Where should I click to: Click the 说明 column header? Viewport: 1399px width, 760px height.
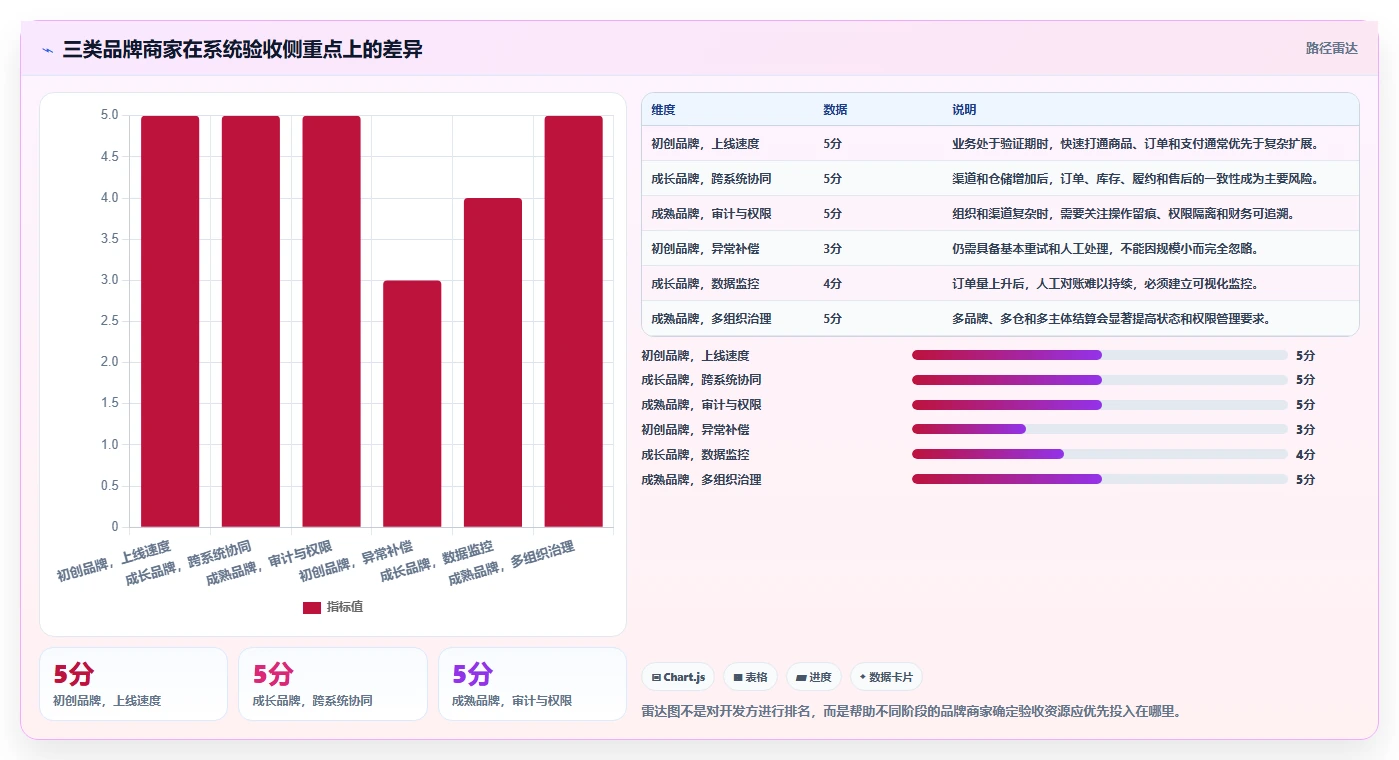tap(964, 110)
